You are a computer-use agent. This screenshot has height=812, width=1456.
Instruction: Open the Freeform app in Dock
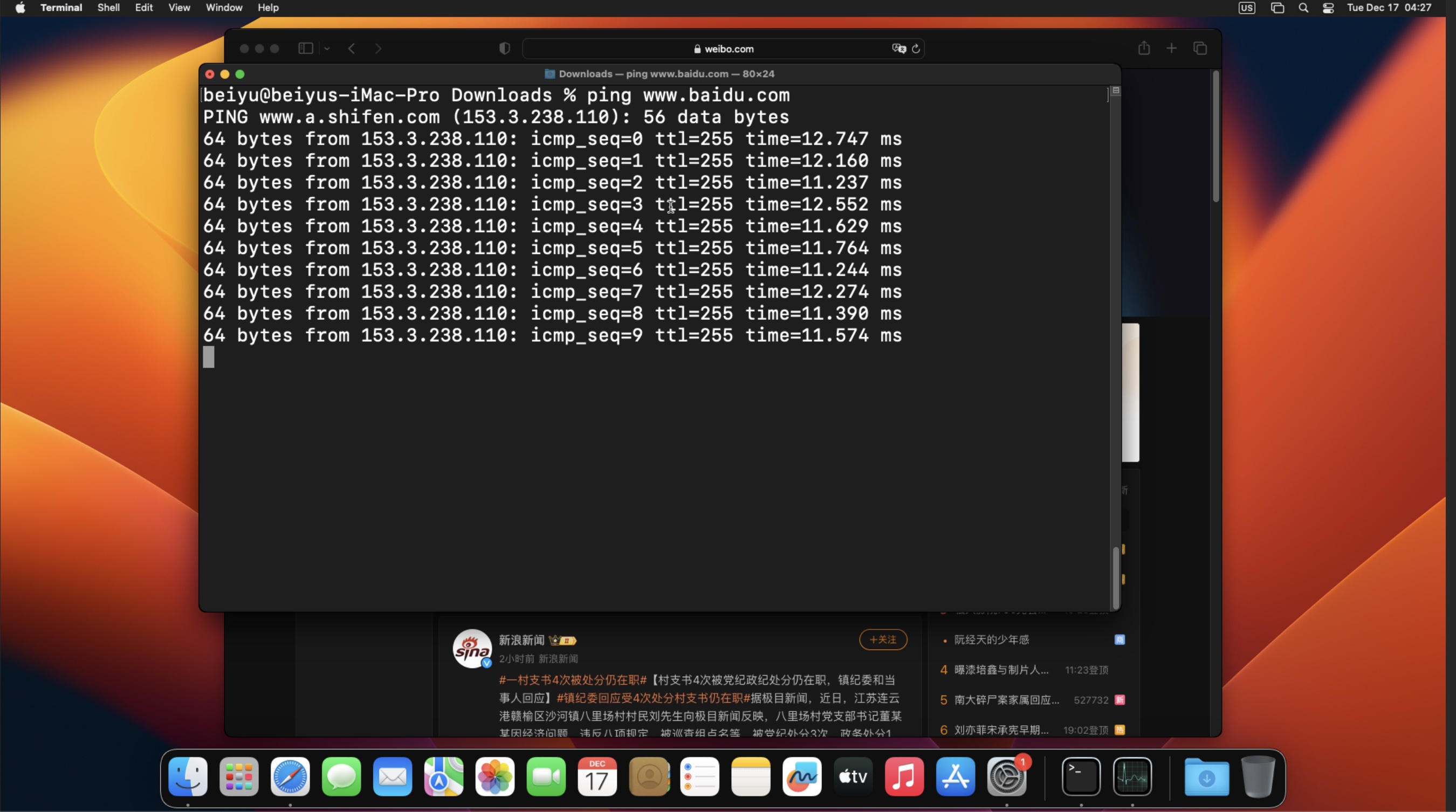[x=802, y=776]
